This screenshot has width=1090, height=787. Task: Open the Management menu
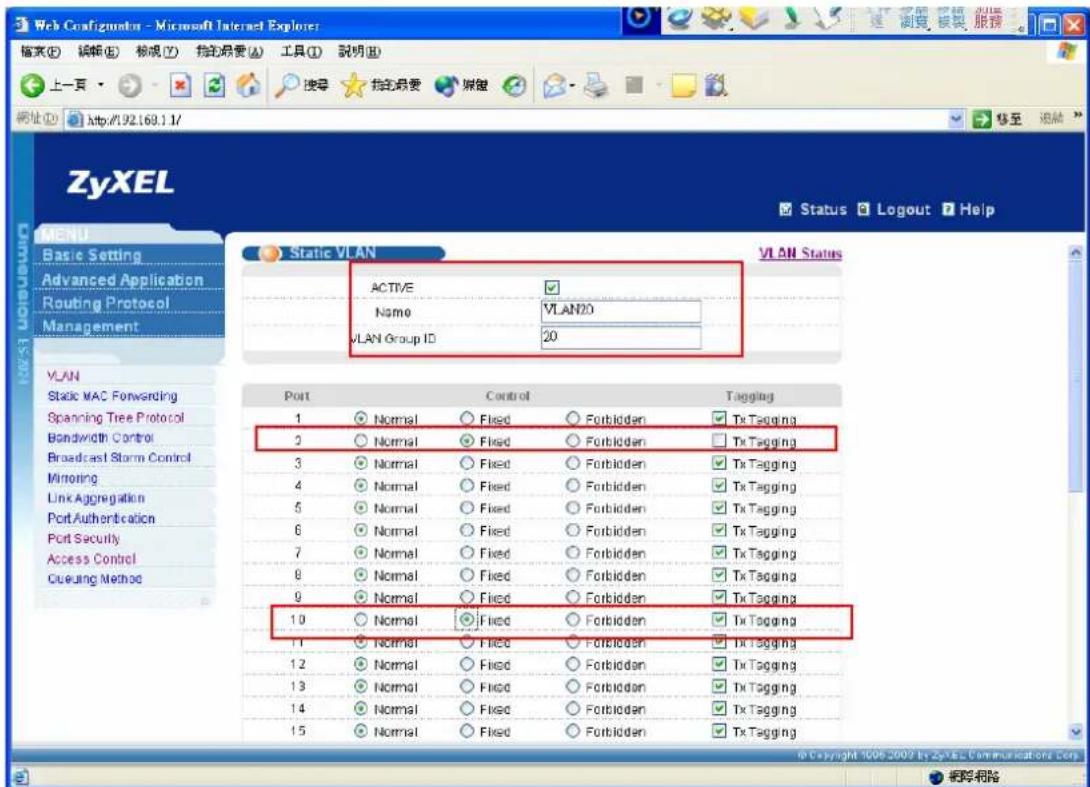[90, 326]
